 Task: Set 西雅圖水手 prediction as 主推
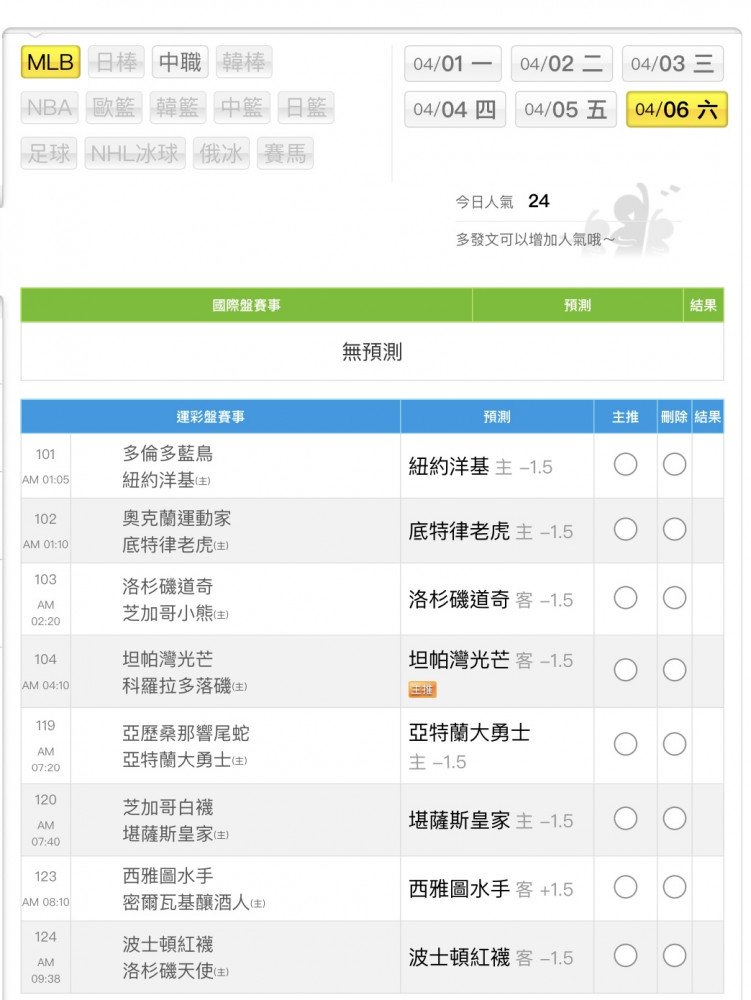coord(625,887)
